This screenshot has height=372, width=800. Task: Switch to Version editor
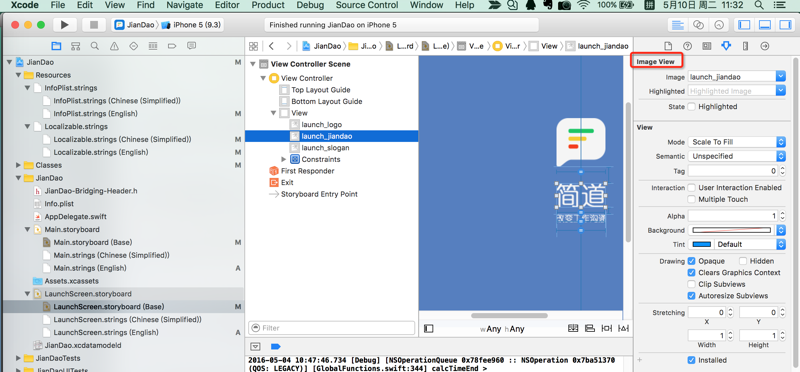click(719, 24)
